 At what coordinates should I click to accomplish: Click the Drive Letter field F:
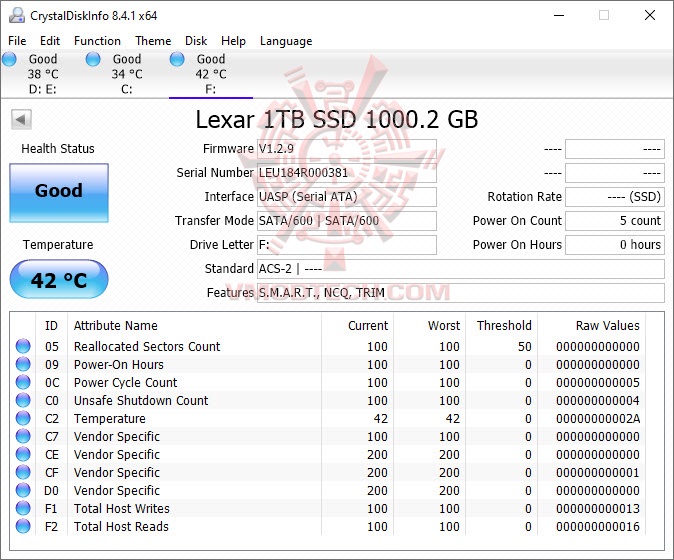click(x=346, y=245)
